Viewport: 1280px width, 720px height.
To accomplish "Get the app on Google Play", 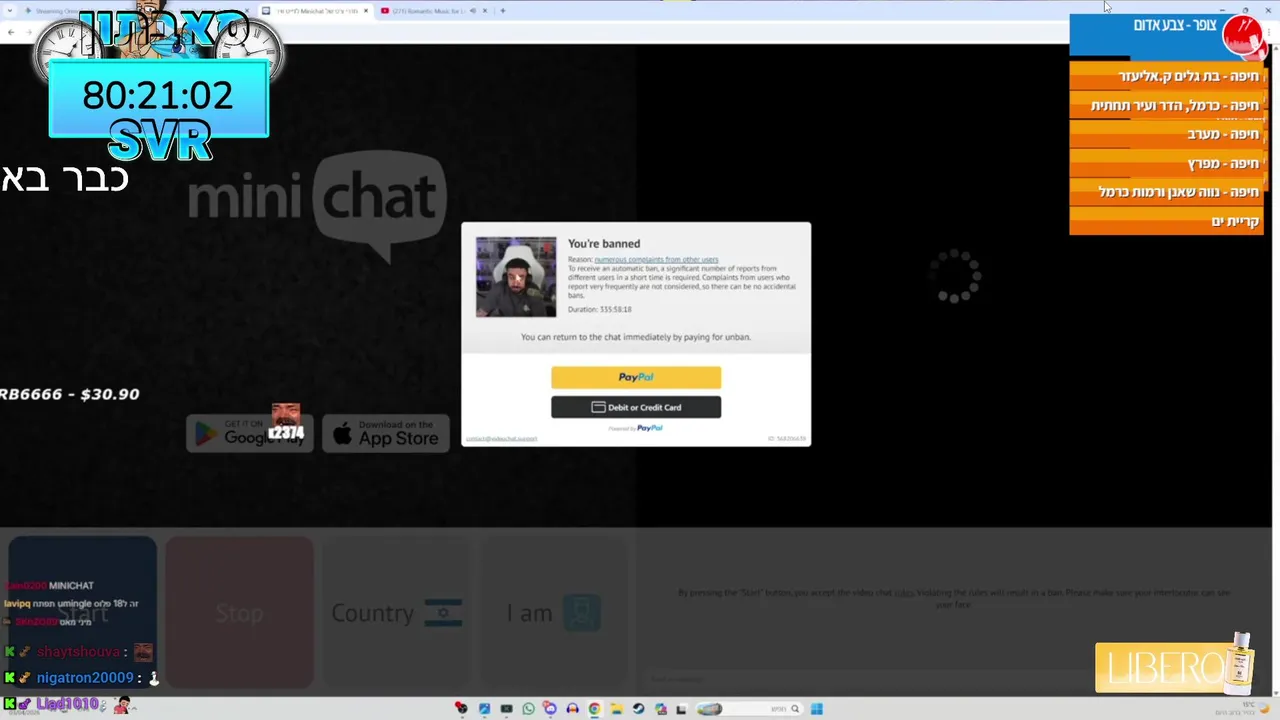I will click(x=249, y=433).
